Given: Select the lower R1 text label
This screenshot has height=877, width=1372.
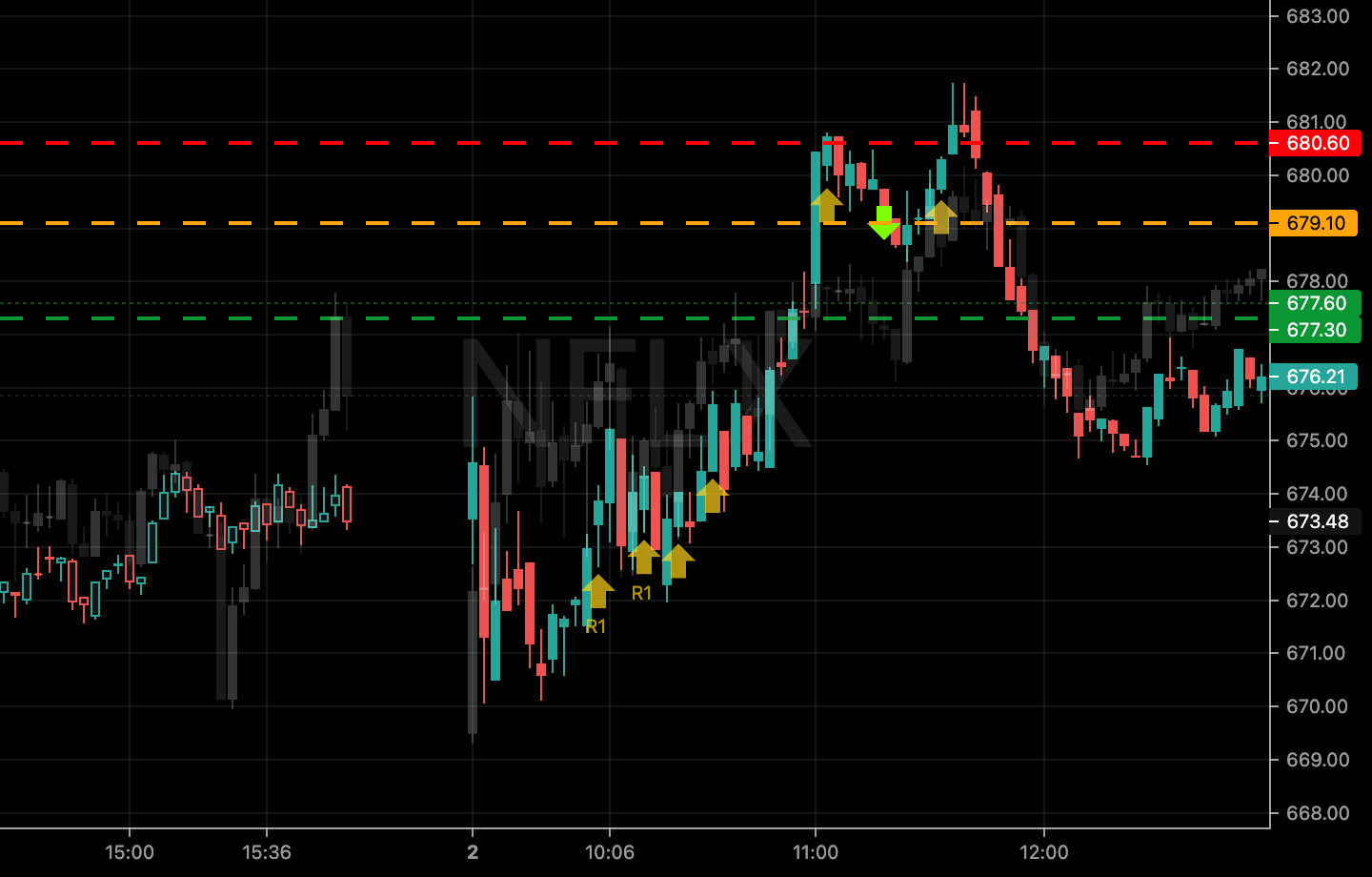Looking at the screenshot, I should click(595, 626).
